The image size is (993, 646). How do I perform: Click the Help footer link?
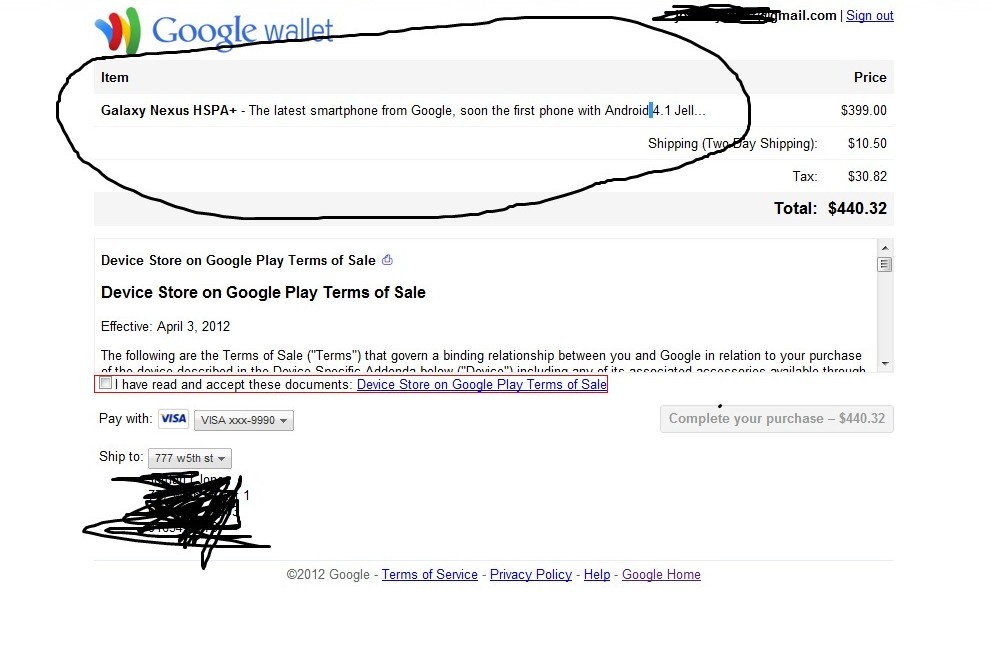(x=597, y=574)
